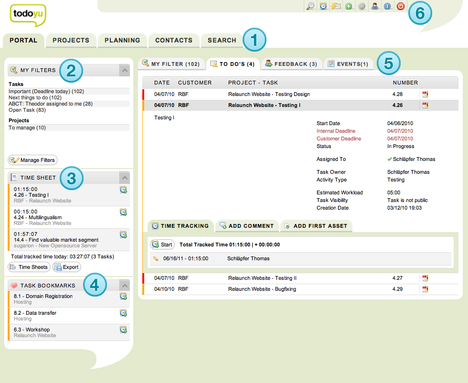The image size is (468, 383).
Task: Click the Number column header
Action: click(x=405, y=83)
